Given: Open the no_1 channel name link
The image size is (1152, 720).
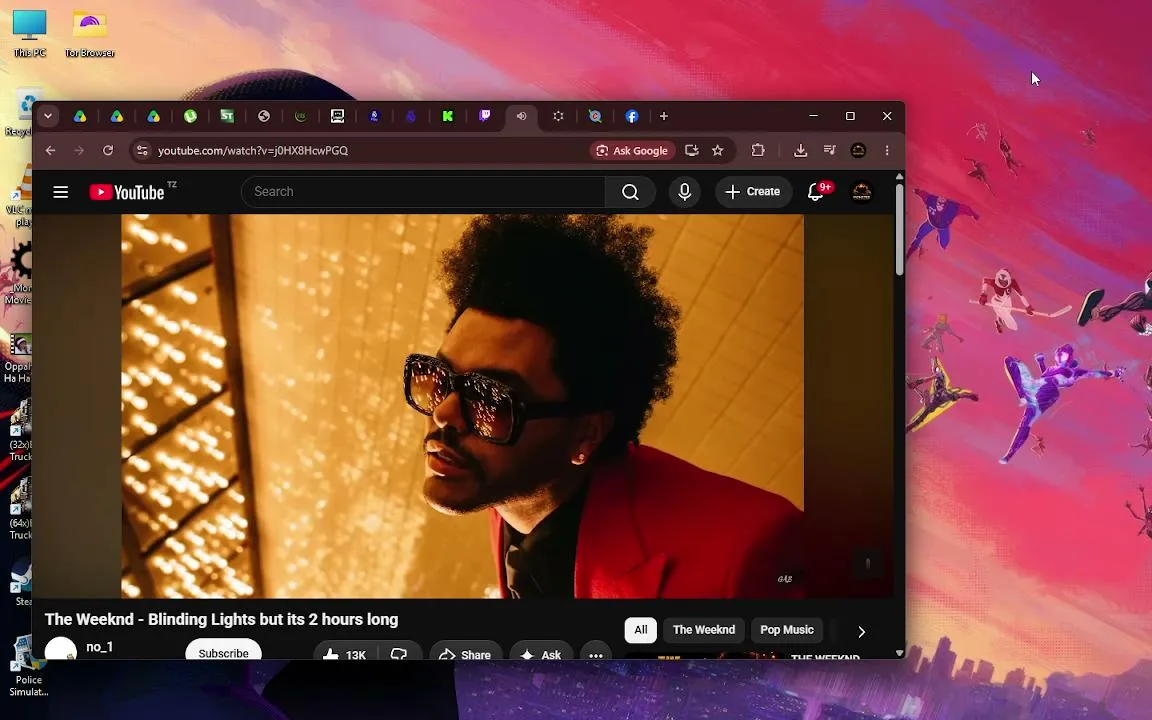Looking at the screenshot, I should (x=100, y=647).
